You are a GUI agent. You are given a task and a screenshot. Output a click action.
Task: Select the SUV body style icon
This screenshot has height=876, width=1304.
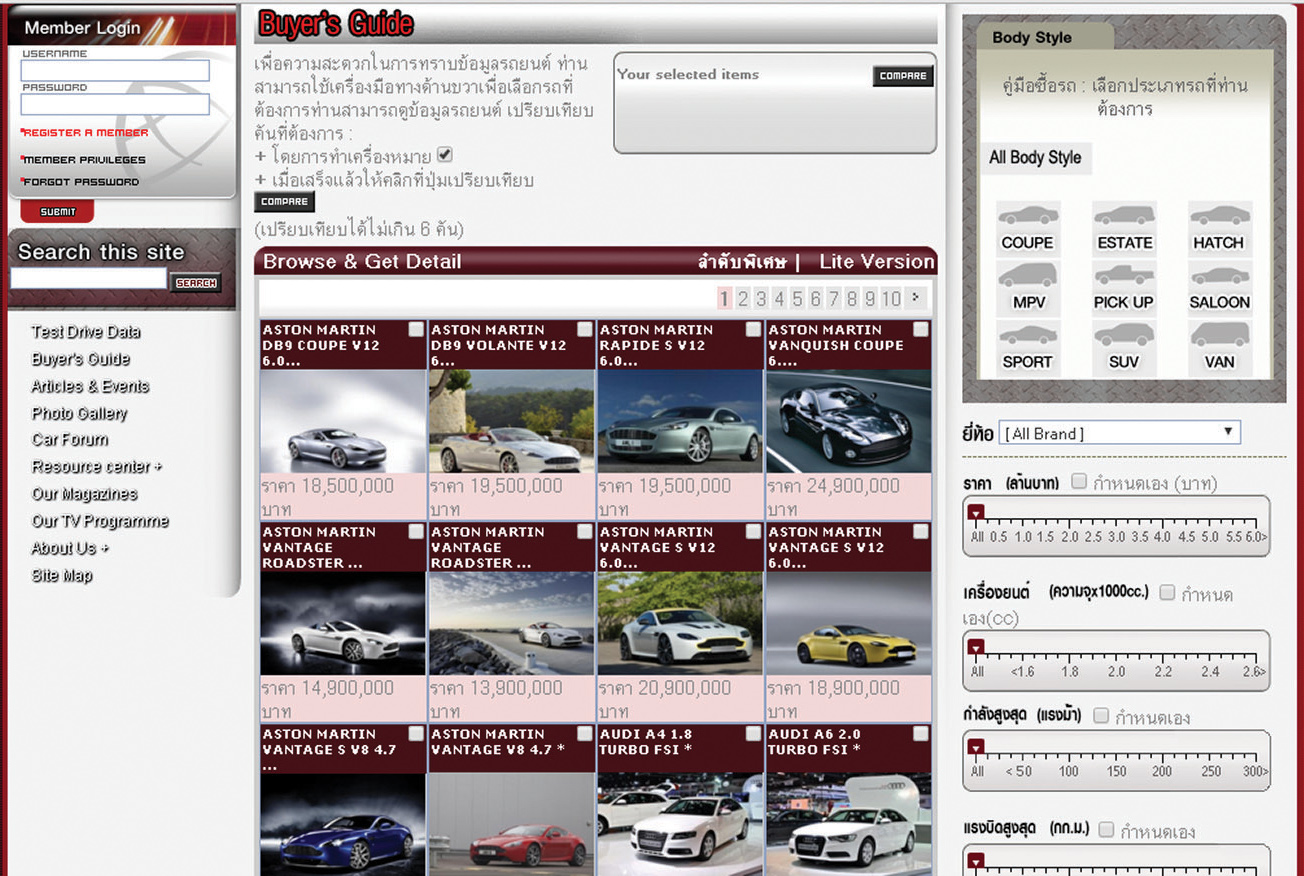coord(1124,348)
